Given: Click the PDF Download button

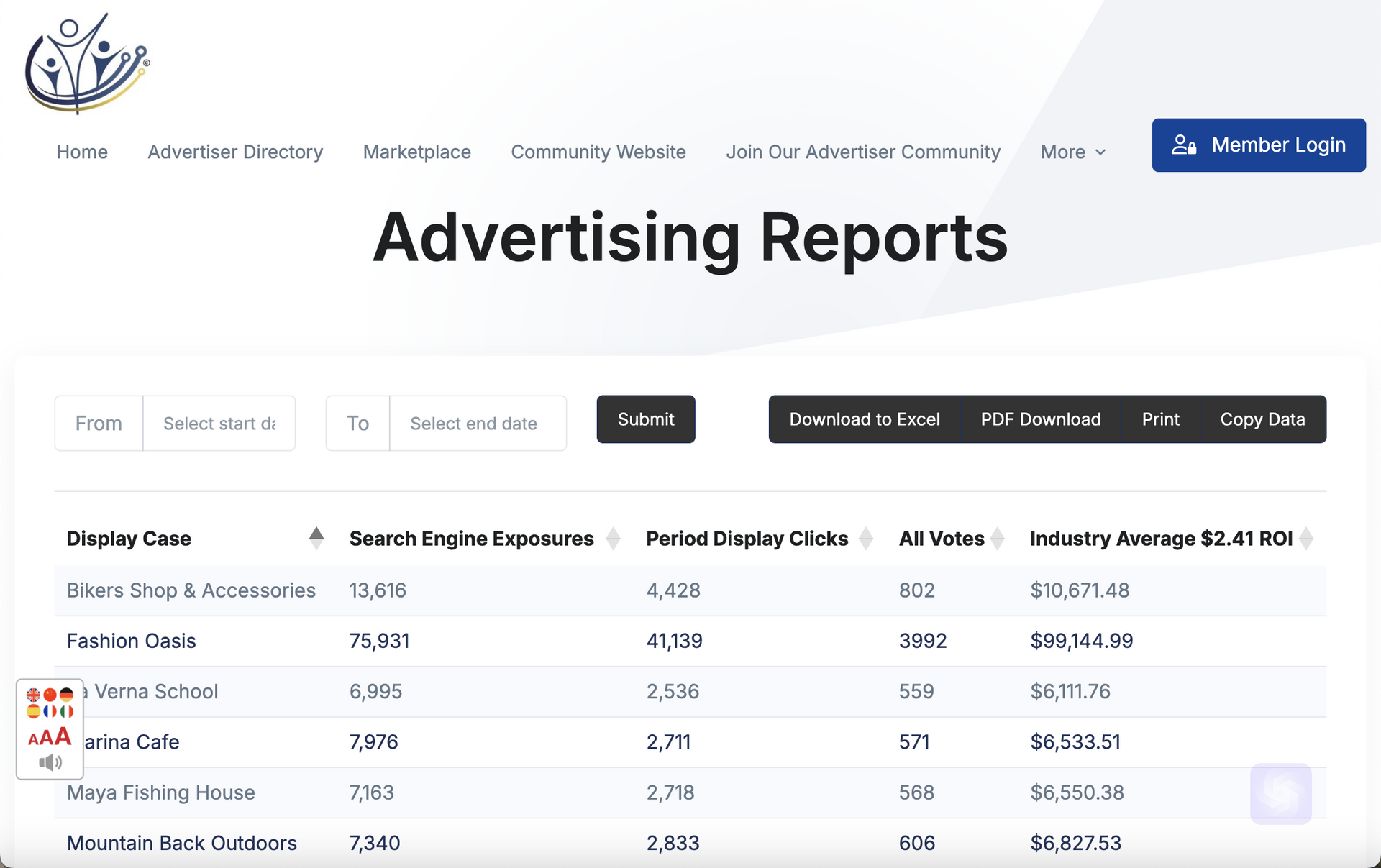Looking at the screenshot, I should 1040,419.
